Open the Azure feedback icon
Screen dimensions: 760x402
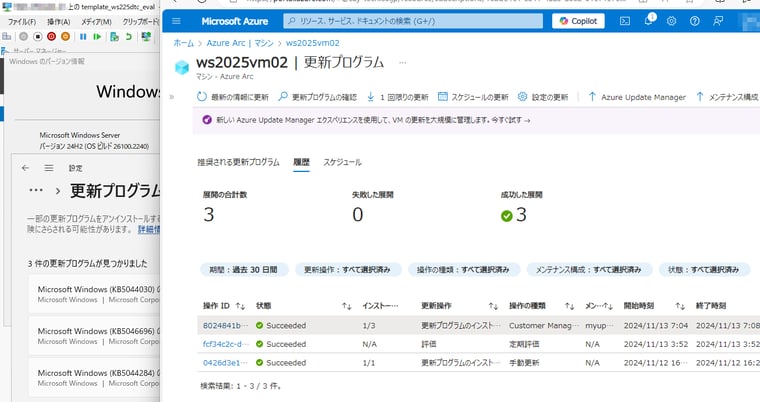(718, 21)
